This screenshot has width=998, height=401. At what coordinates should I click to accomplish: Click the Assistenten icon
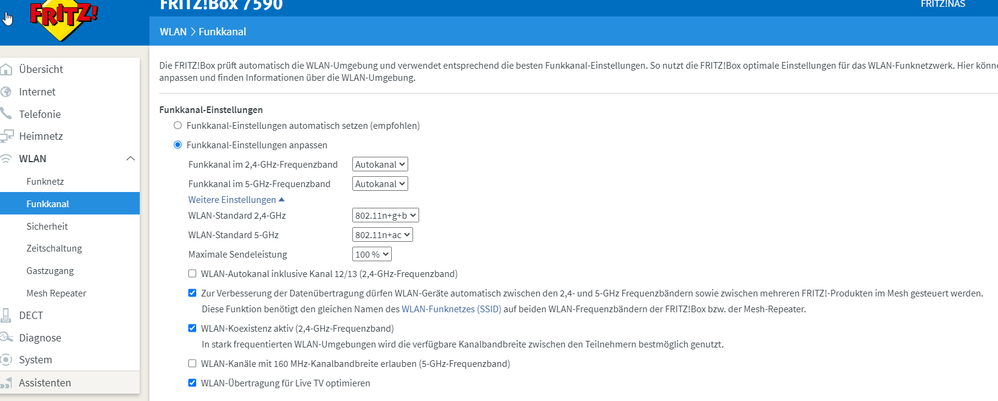[x=6, y=383]
